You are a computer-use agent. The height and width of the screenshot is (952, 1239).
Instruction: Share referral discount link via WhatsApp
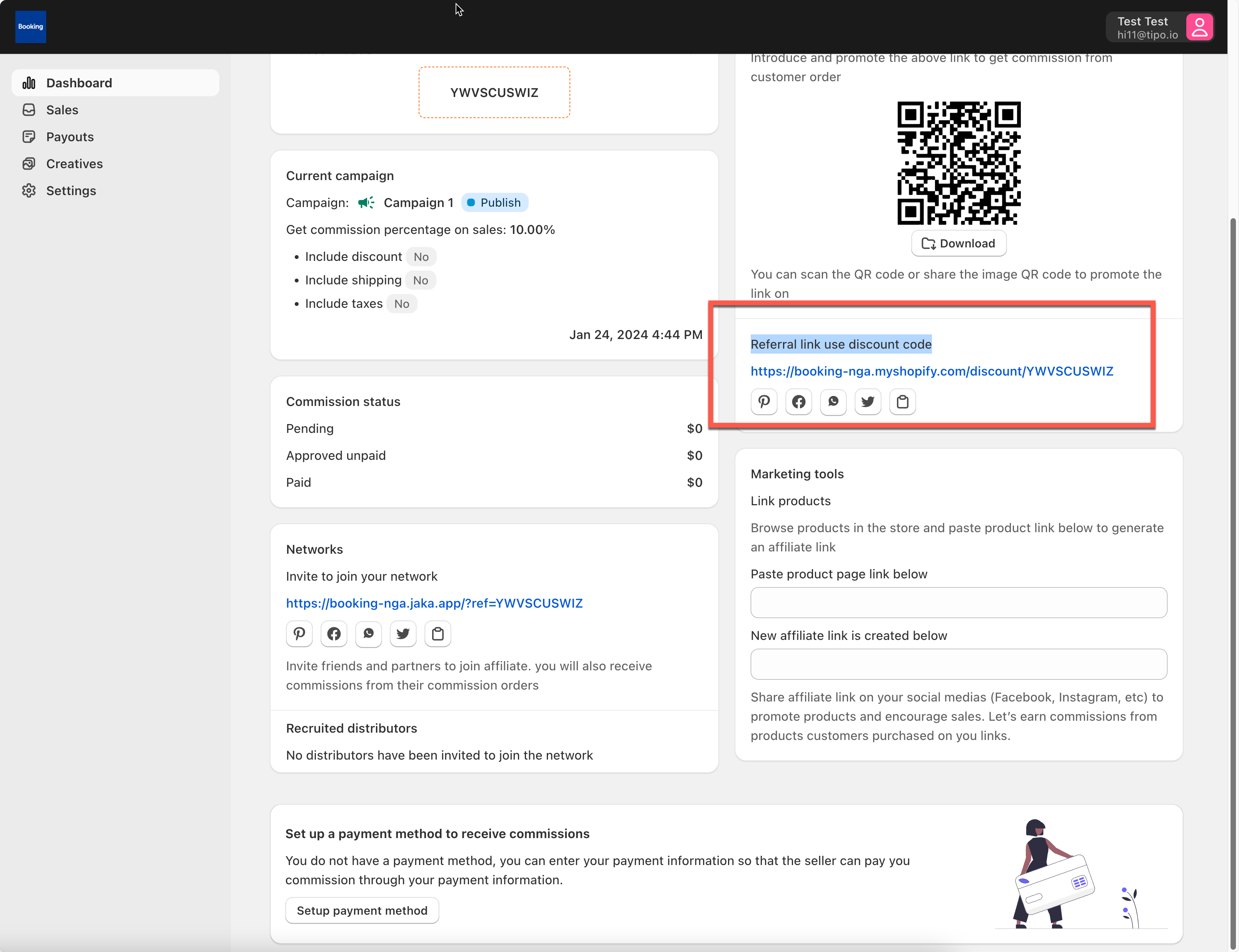pos(833,402)
